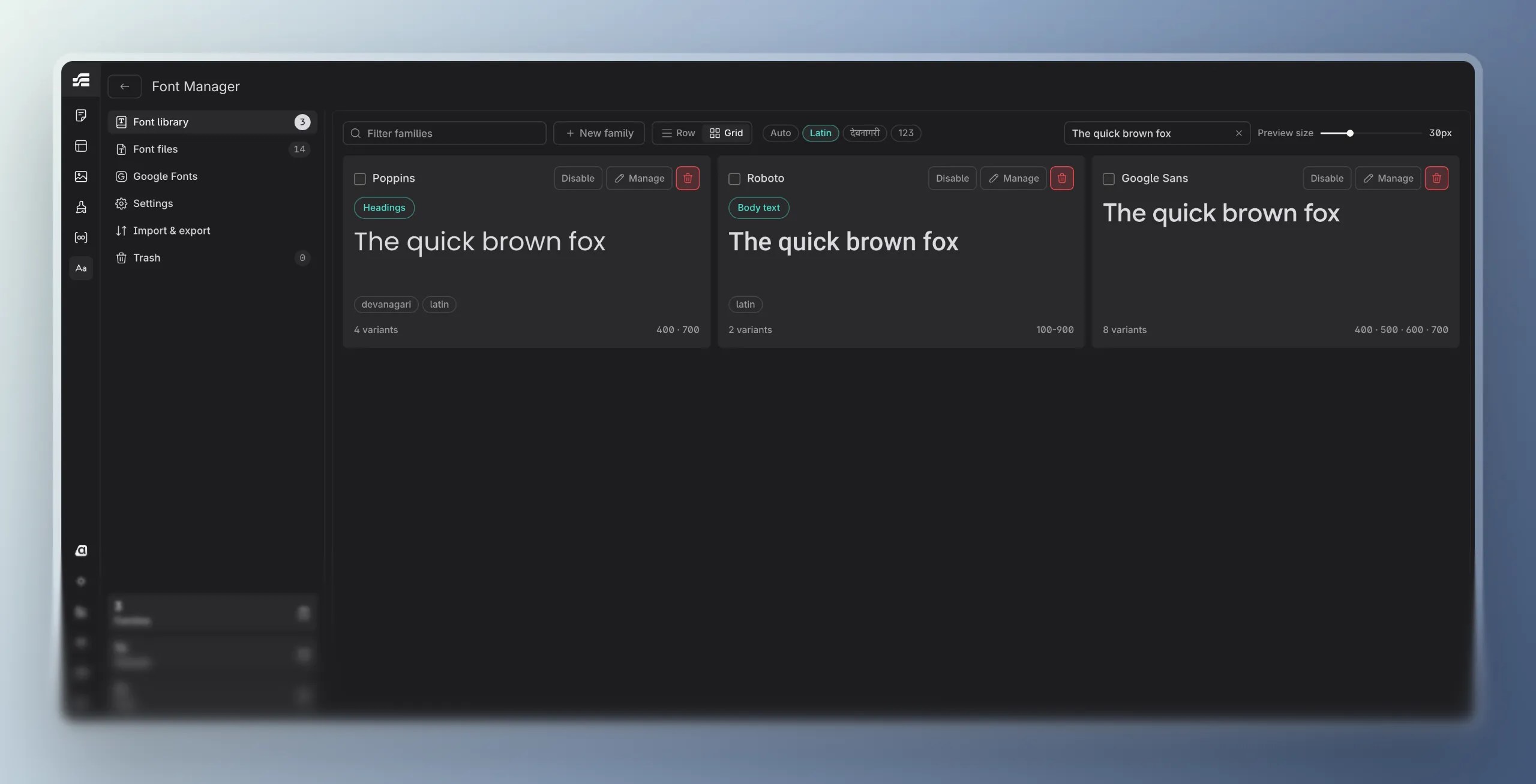Open the Font library section
The image size is (1536, 784).
point(212,122)
